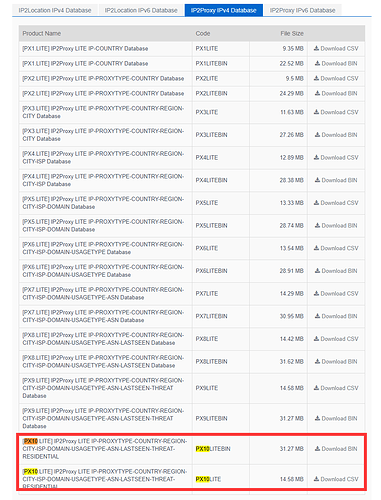The image size is (381, 500).
Task: Open the IP2Proxy IPv6 Database tab
Action: 303,10
